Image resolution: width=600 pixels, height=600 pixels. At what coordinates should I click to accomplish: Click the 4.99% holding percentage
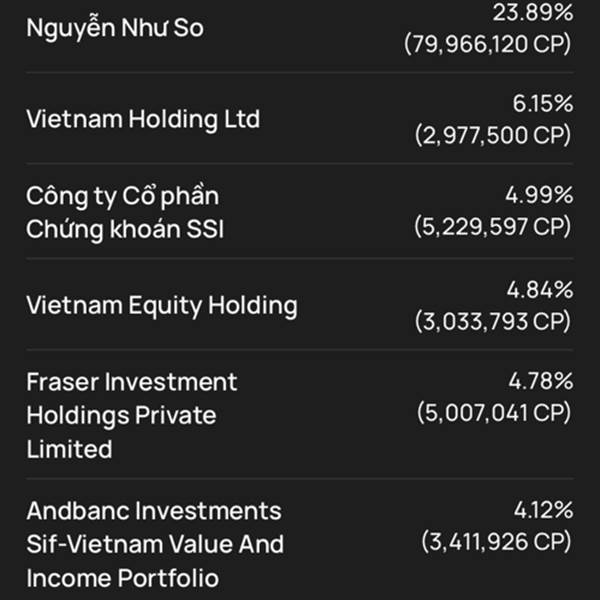539,195
